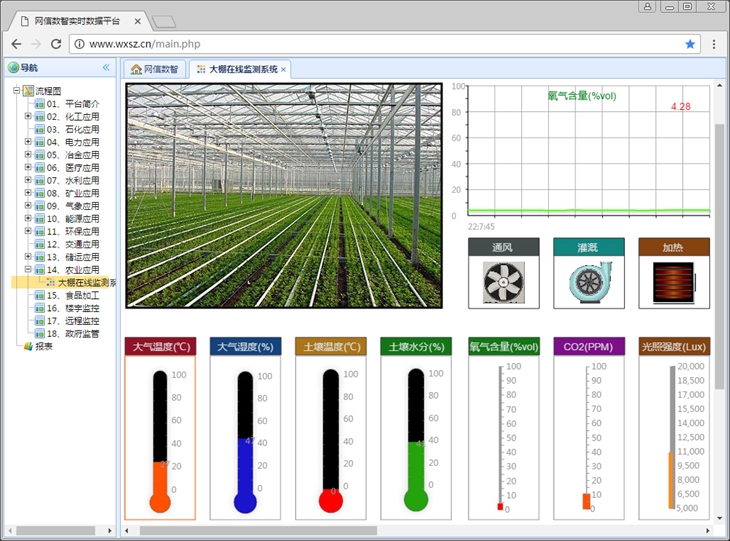Click the ventilation fan icon
730x541 pixels.
[504, 282]
